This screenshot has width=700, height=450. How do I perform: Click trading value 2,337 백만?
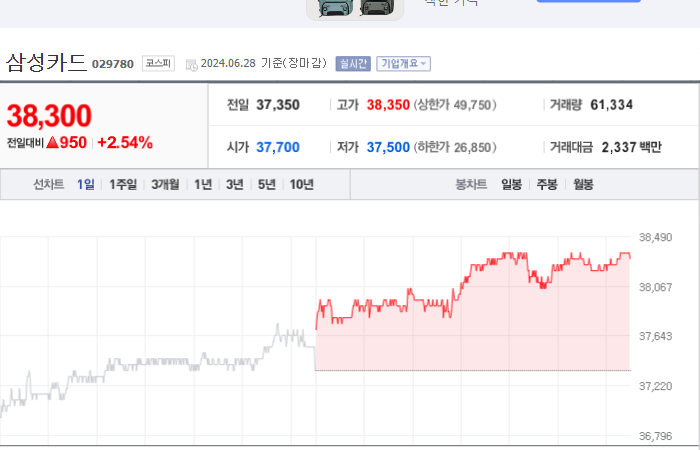(631, 147)
